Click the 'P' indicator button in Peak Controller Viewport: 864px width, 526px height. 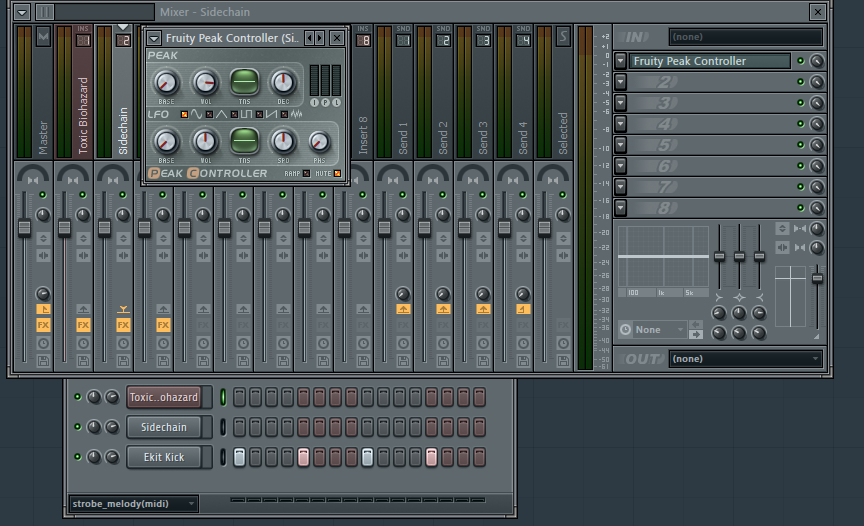325,102
